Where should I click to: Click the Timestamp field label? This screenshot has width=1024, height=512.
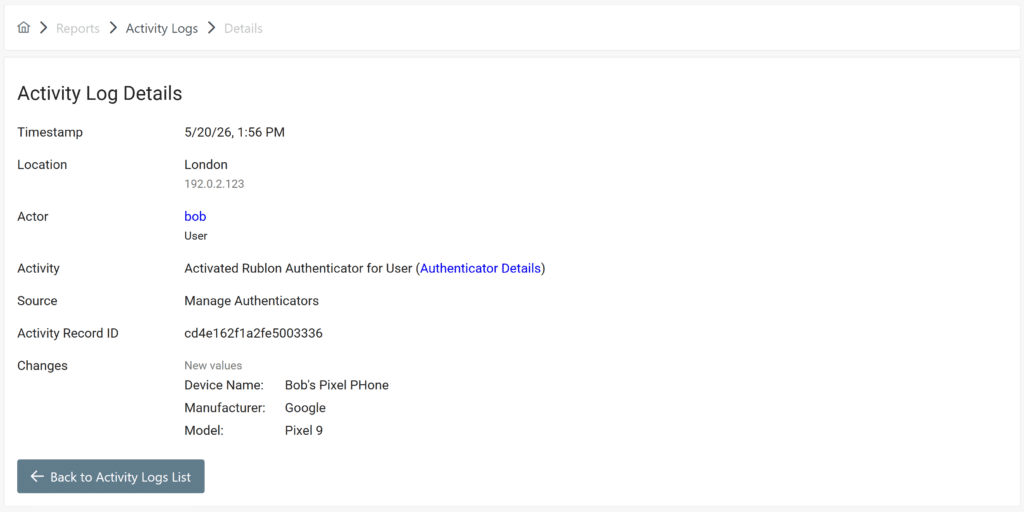50,133
